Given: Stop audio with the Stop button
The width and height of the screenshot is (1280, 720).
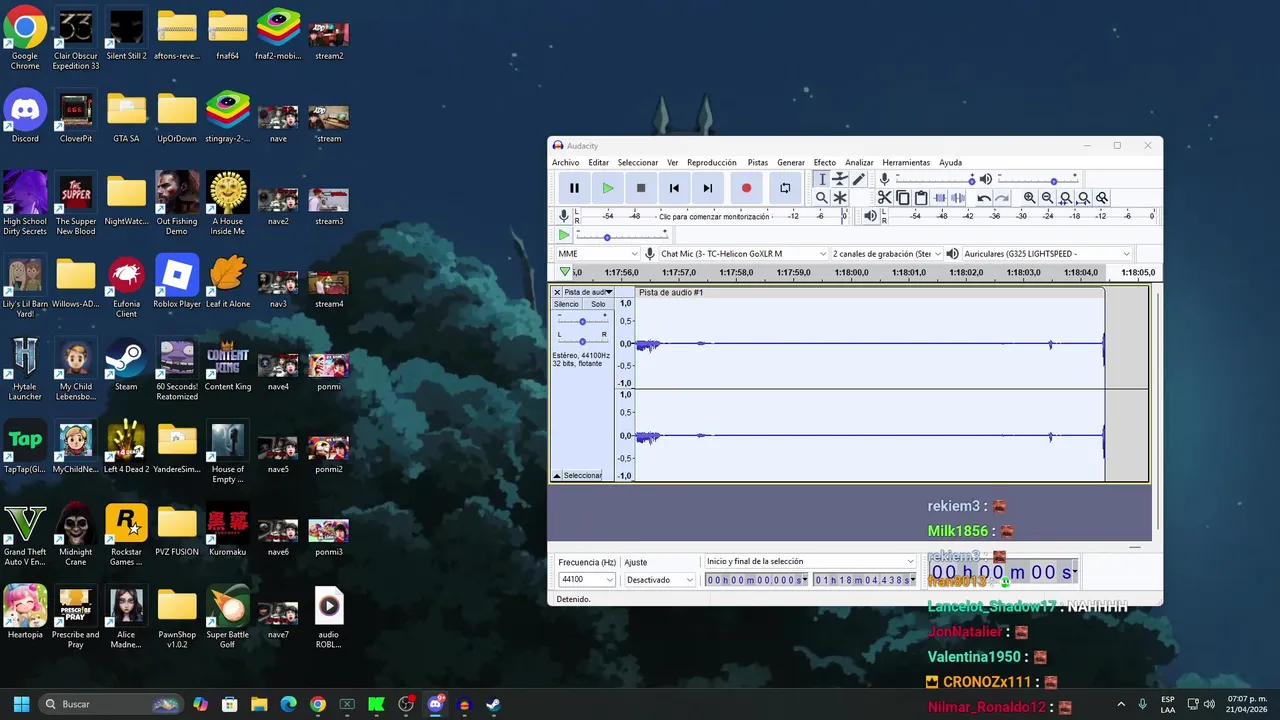Looking at the screenshot, I should pyautogui.click(x=641, y=188).
